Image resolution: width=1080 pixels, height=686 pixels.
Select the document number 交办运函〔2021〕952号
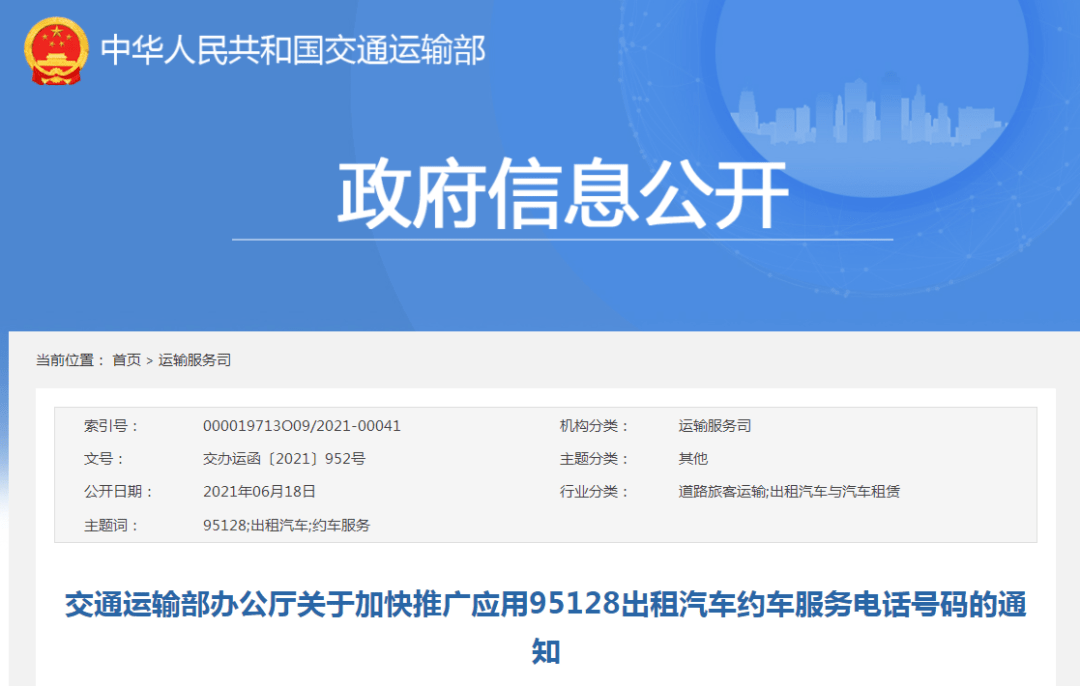[284, 459]
